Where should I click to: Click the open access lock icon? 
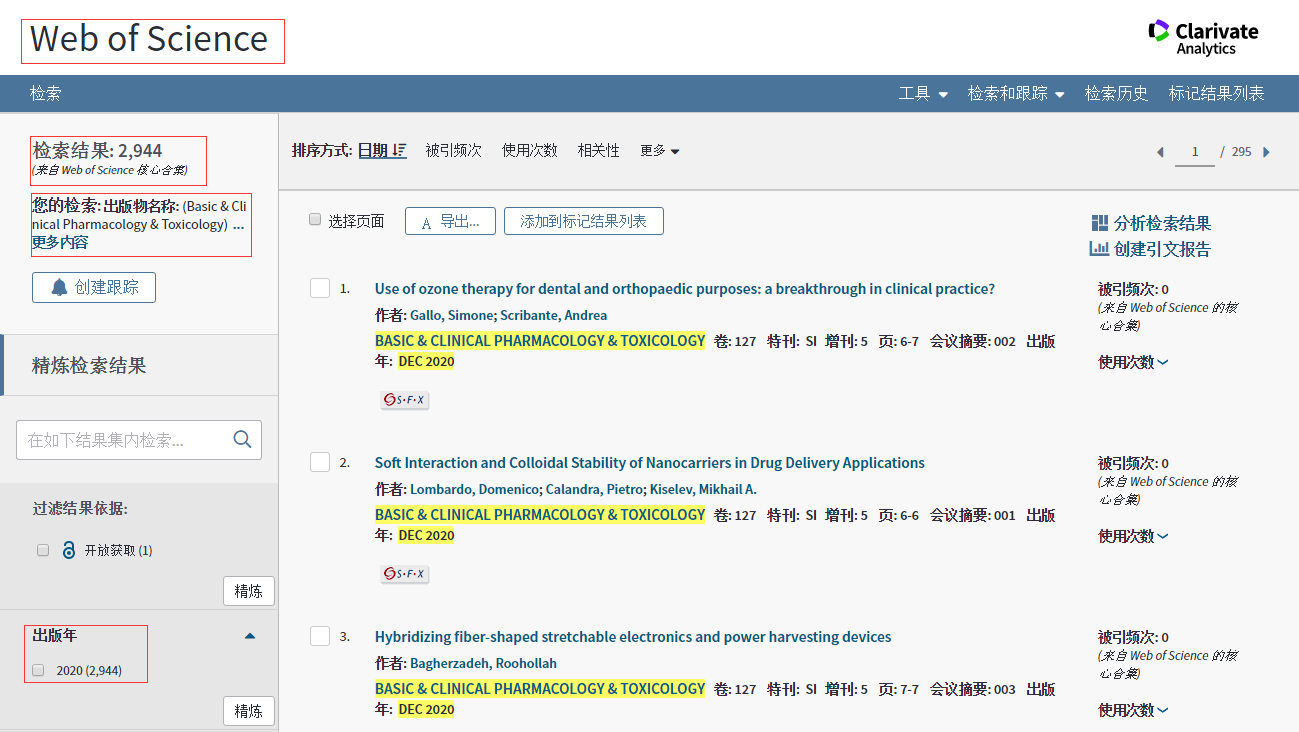click(x=69, y=550)
